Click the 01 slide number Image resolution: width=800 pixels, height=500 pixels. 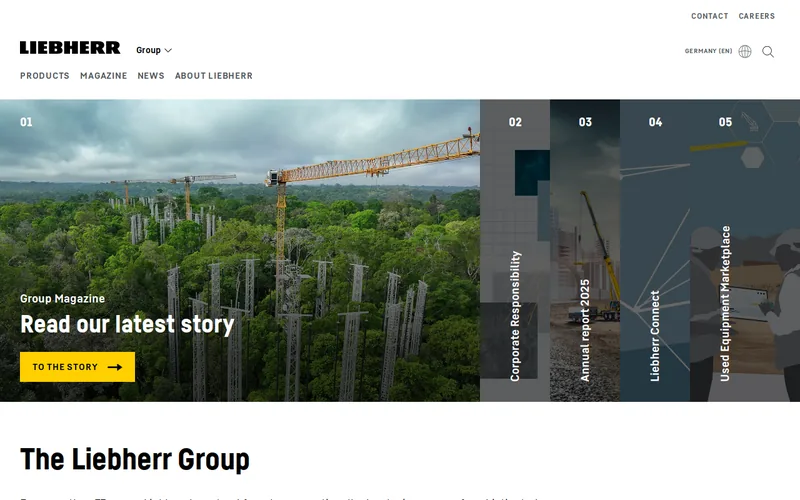pyautogui.click(x=26, y=122)
